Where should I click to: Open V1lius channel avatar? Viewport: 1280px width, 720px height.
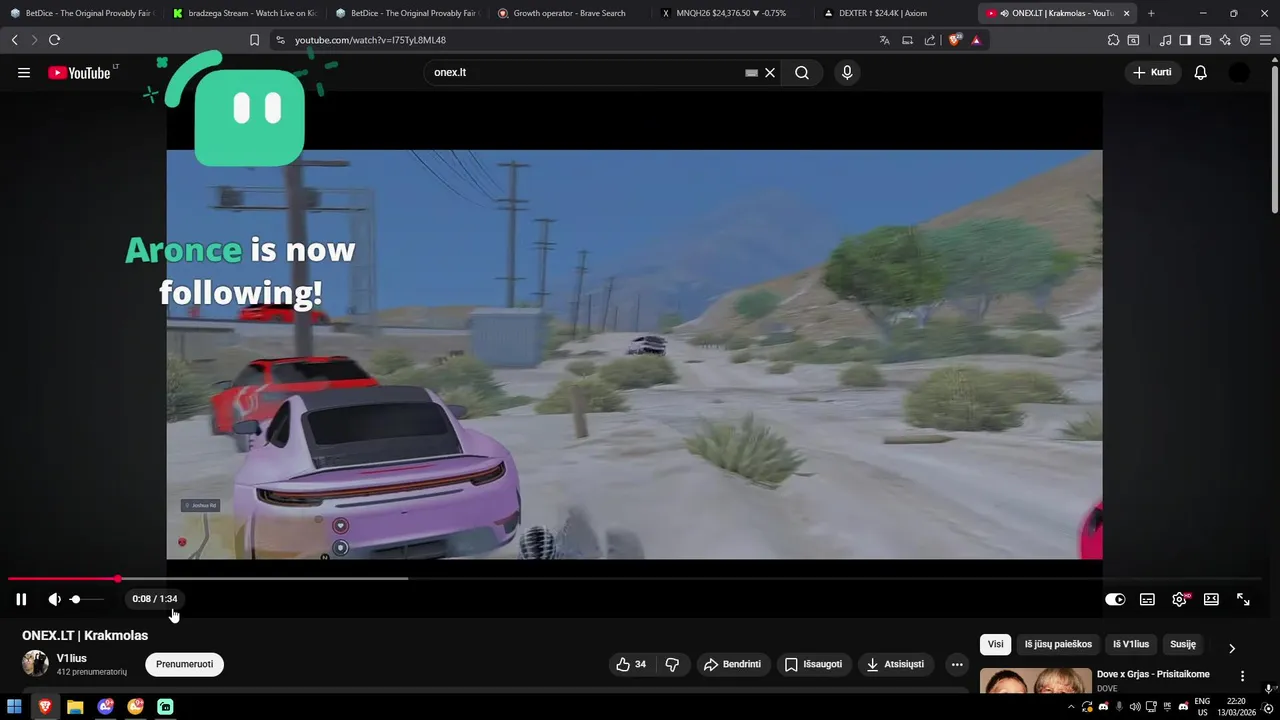coord(35,664)
